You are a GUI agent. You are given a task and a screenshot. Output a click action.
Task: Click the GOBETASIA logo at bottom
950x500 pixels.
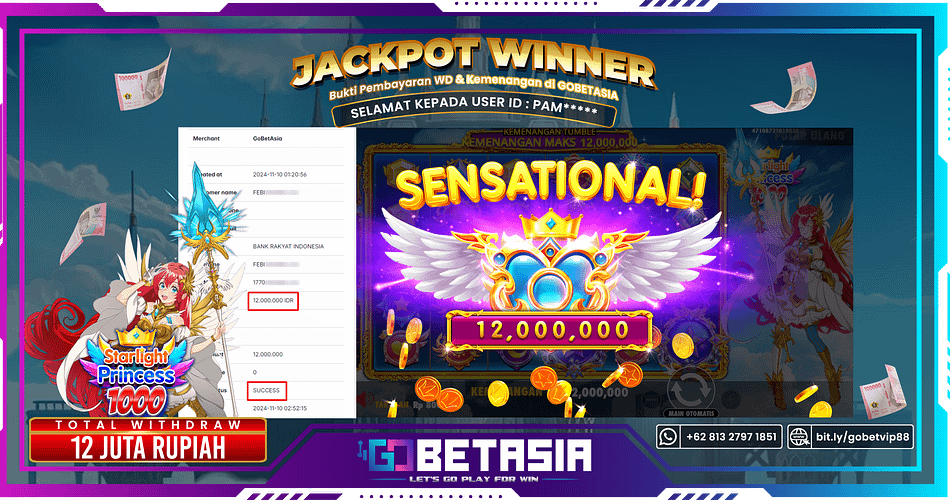tap(474, 459)
